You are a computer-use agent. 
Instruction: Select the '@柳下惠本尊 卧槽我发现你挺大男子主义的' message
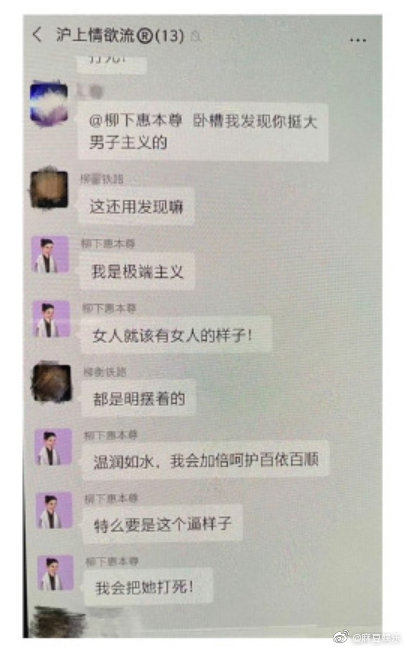pos(204,132)
